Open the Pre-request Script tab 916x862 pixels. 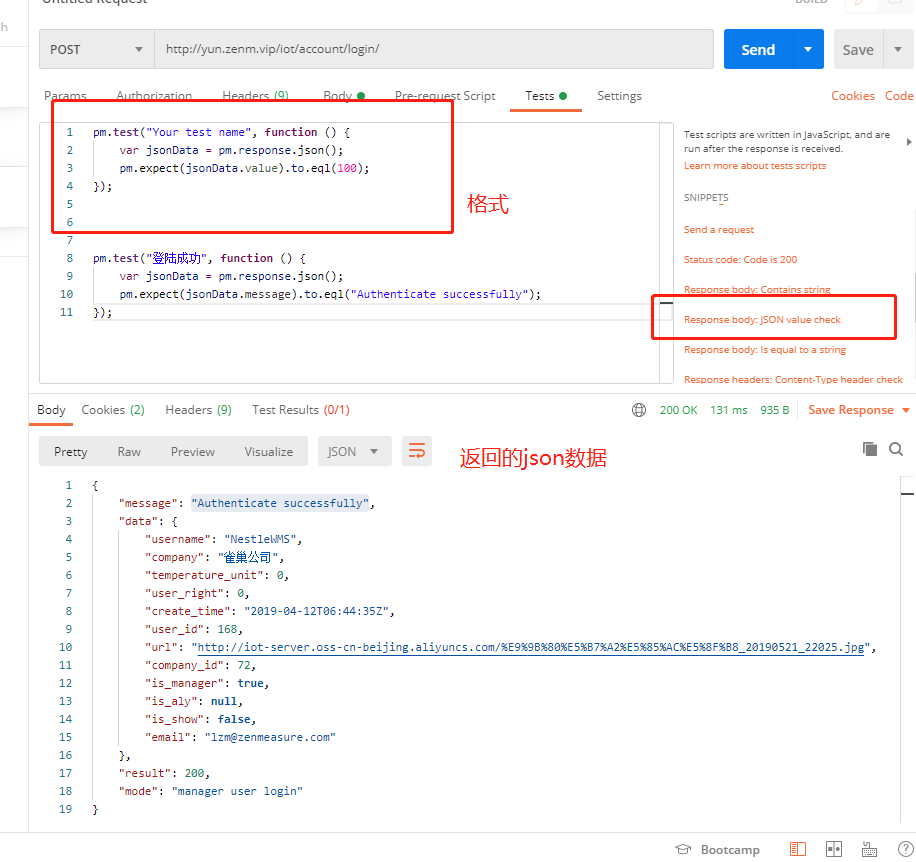click(x=445, y=96)
